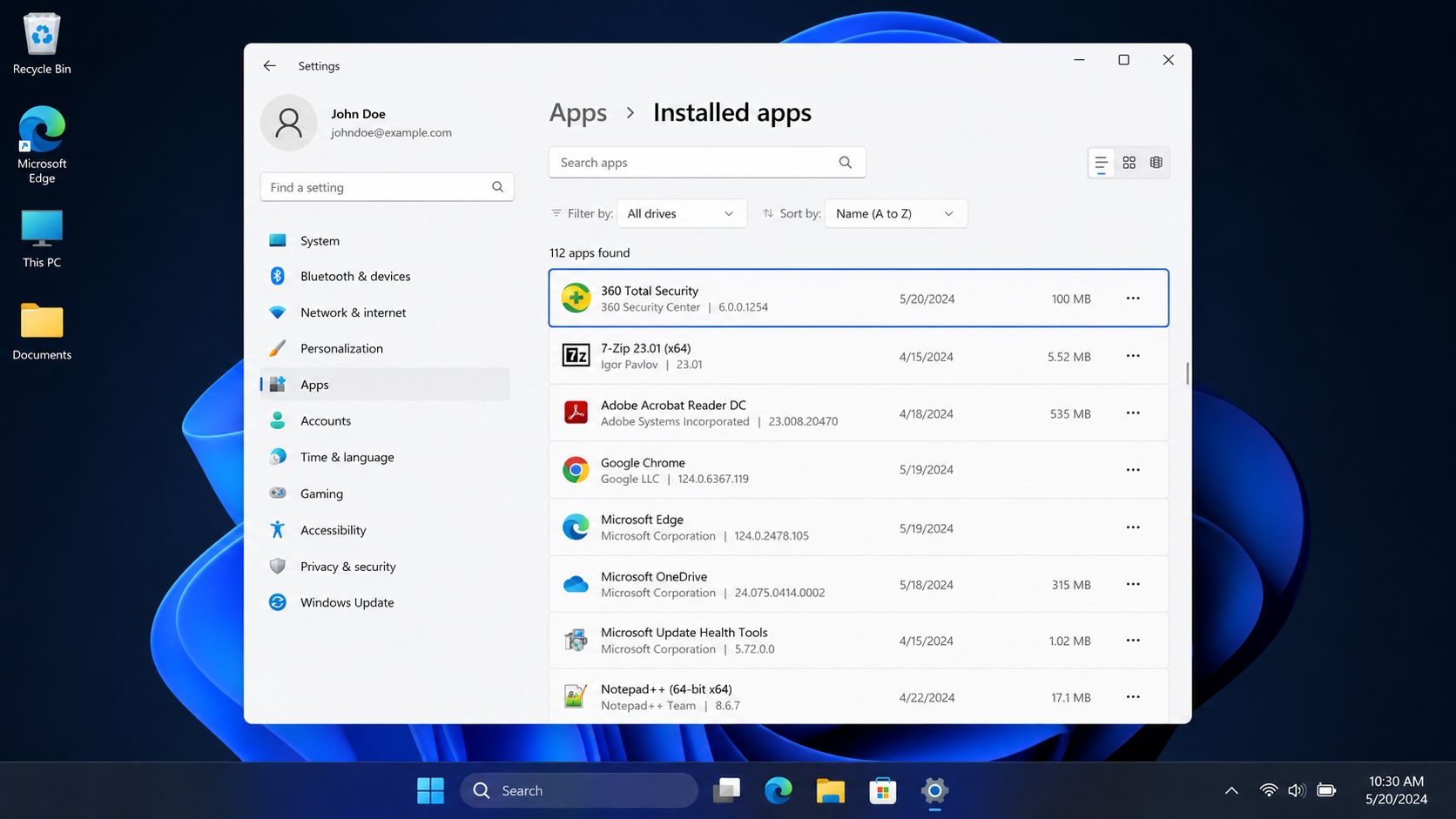Go to Windows Update
The width and height of the screenshot is (1456, 819).
(x=385, y=602)
